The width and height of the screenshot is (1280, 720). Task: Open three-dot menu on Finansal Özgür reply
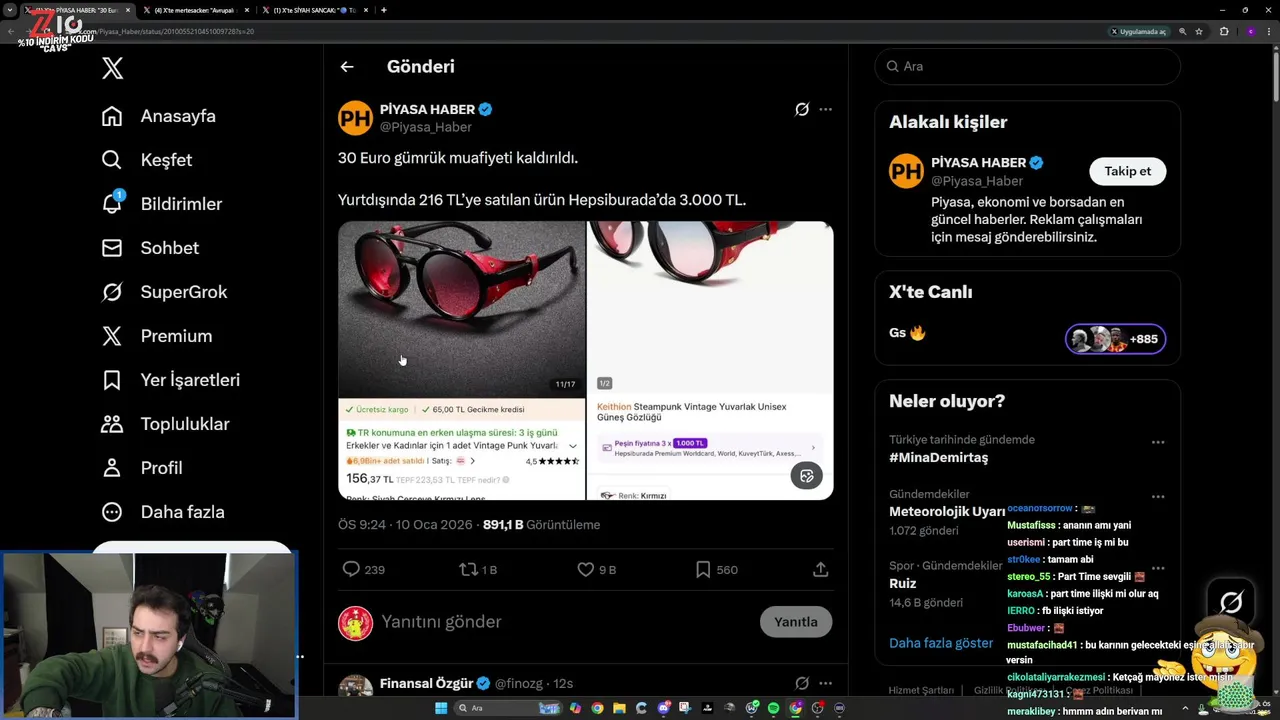click(825, 683)
